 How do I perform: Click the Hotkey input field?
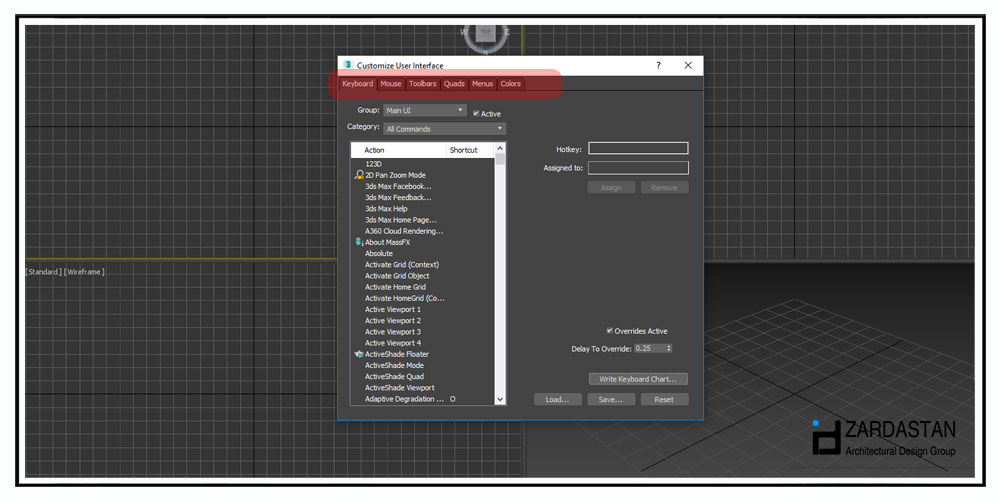point(638,149)
